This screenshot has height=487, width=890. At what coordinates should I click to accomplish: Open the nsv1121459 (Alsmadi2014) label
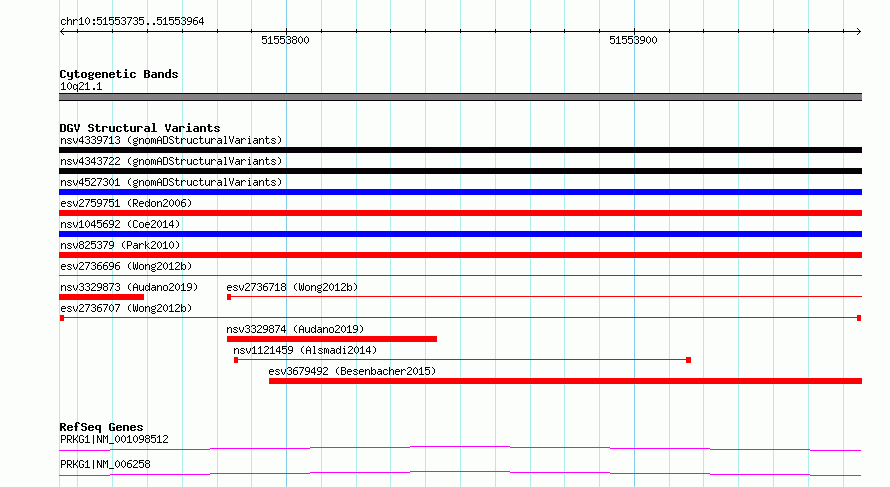point(305,350)
